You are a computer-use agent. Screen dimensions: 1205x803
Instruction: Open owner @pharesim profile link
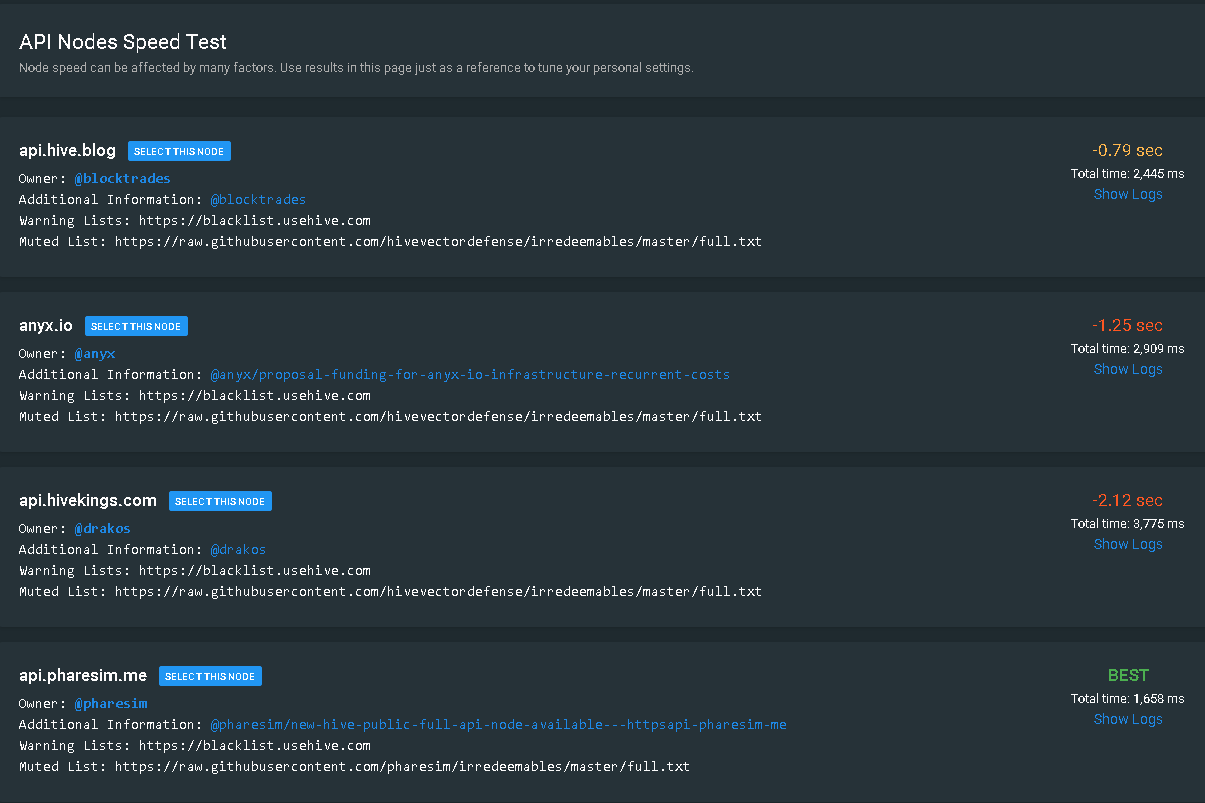[x=110, y=704]
